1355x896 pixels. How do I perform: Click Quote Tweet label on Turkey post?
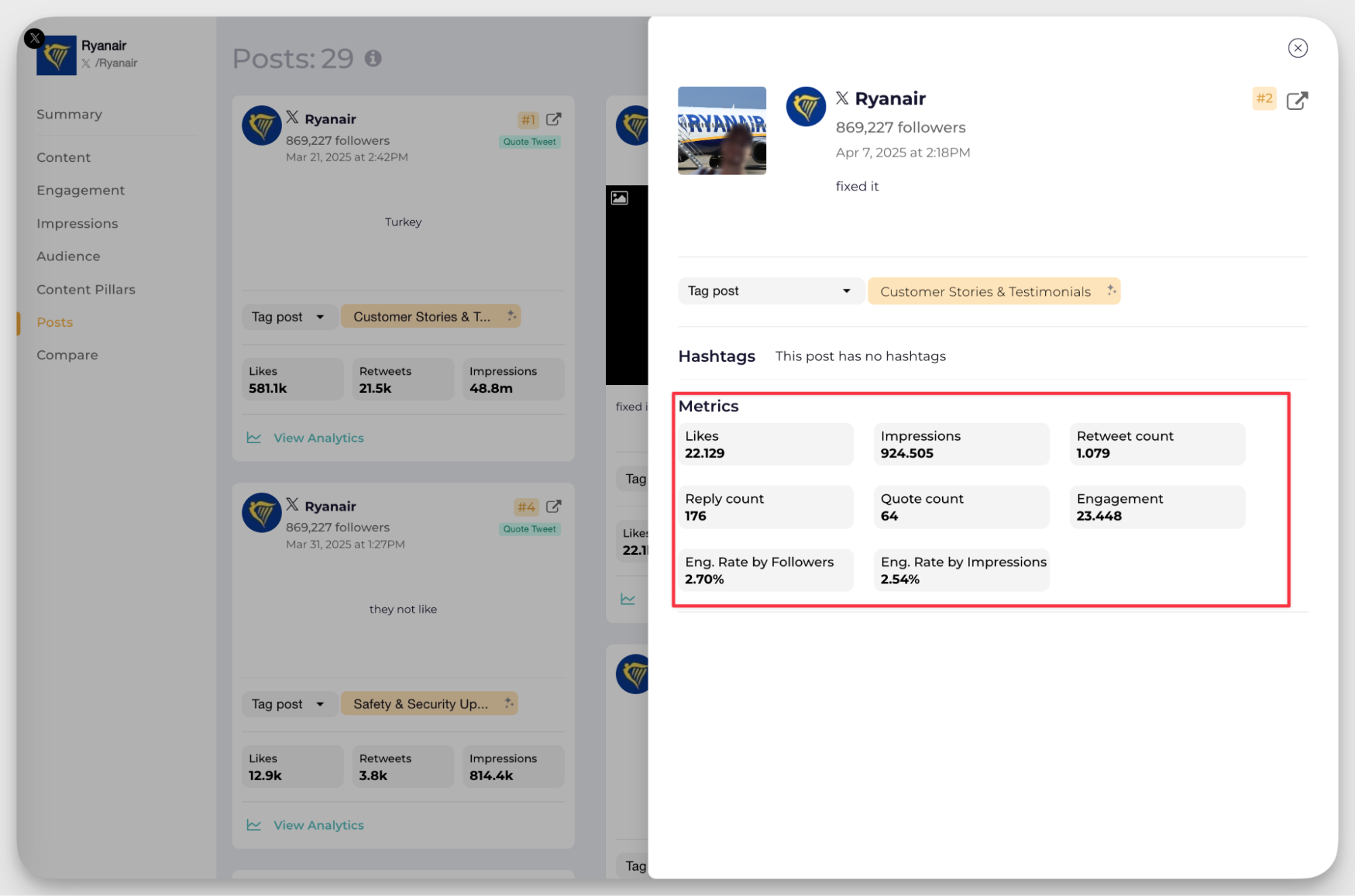(x=529, y=142)
